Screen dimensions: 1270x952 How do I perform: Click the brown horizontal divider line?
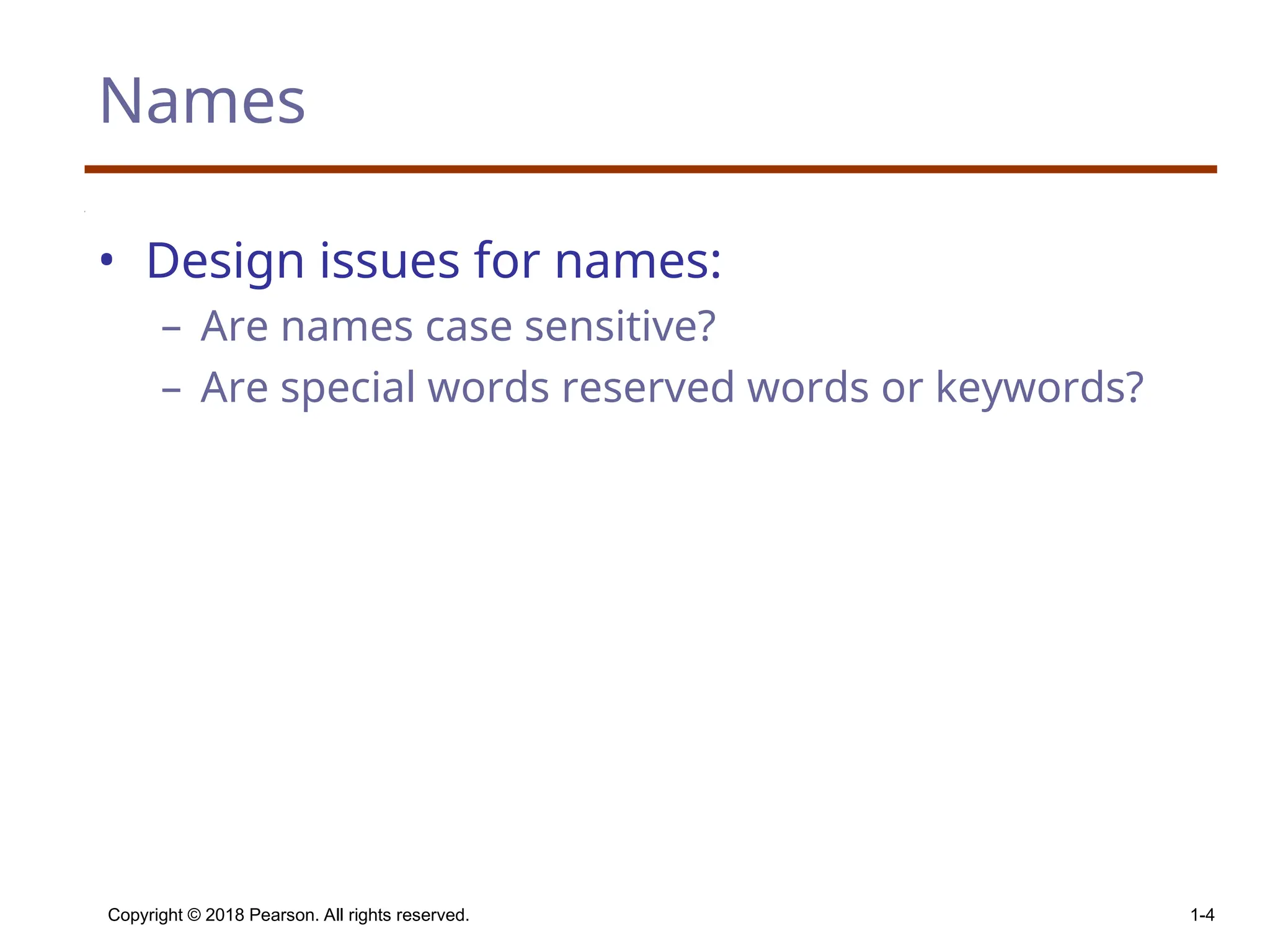(650, 169)
